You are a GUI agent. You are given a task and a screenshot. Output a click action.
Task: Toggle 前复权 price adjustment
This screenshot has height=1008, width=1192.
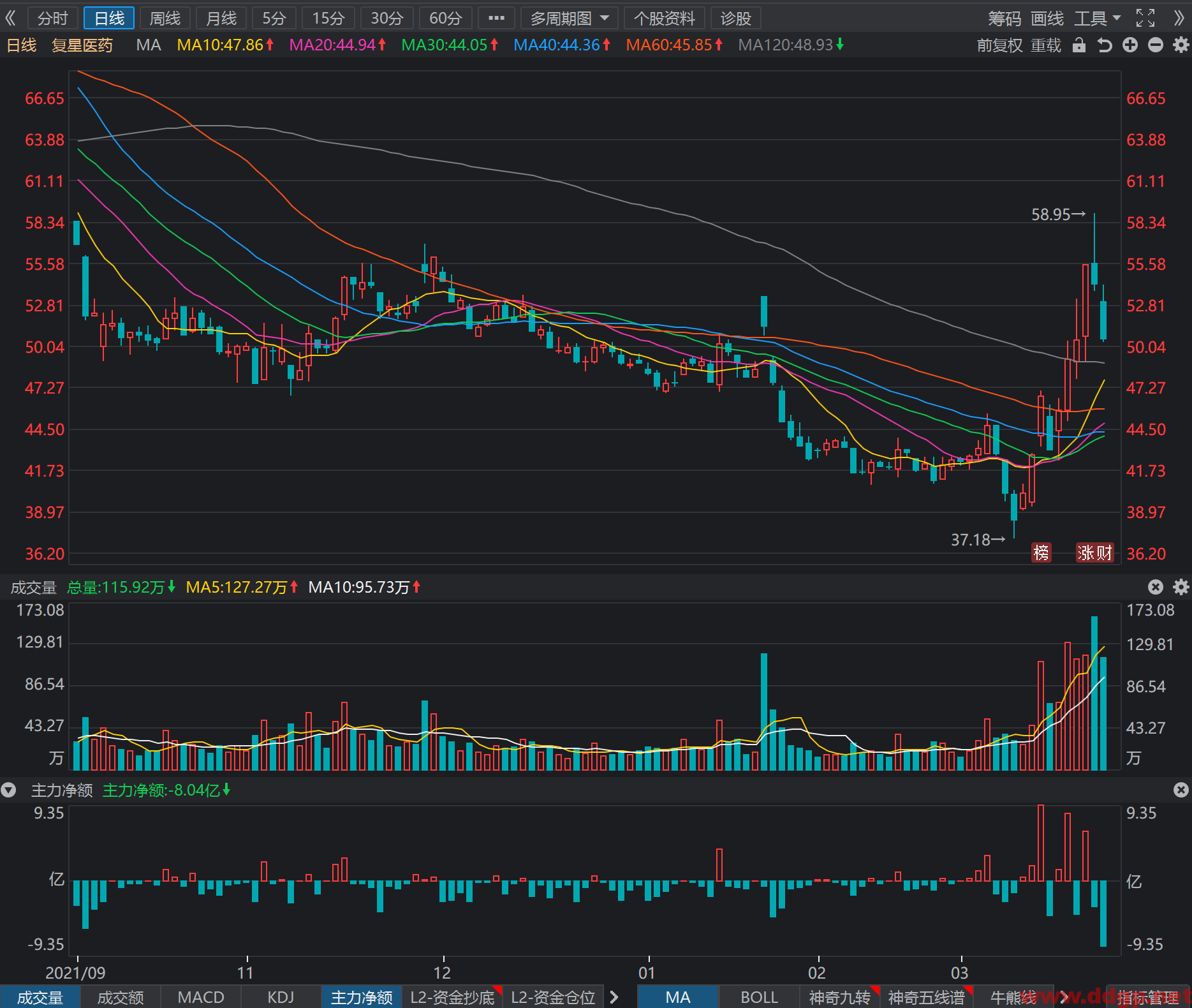(999, 45)
